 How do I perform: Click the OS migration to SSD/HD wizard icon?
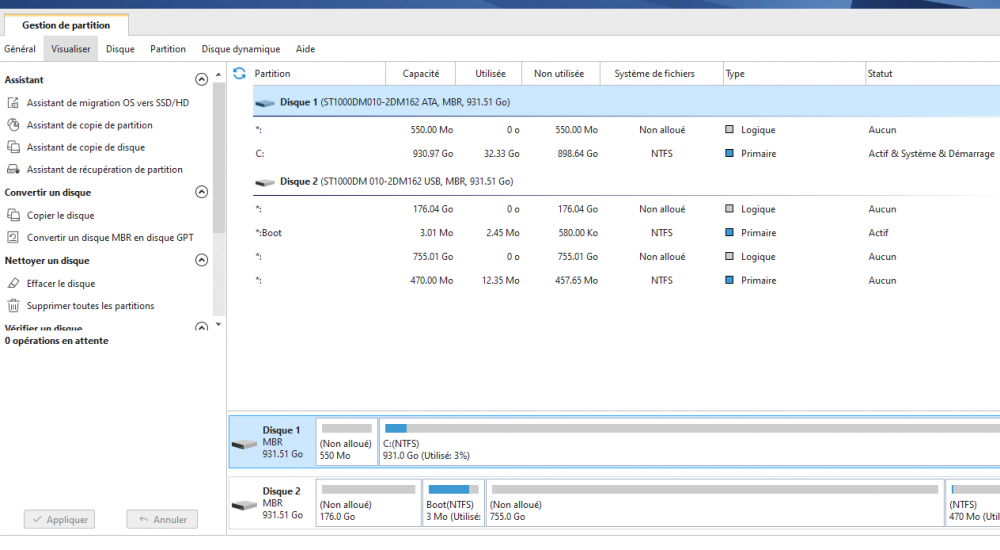[x=14, y=103]
